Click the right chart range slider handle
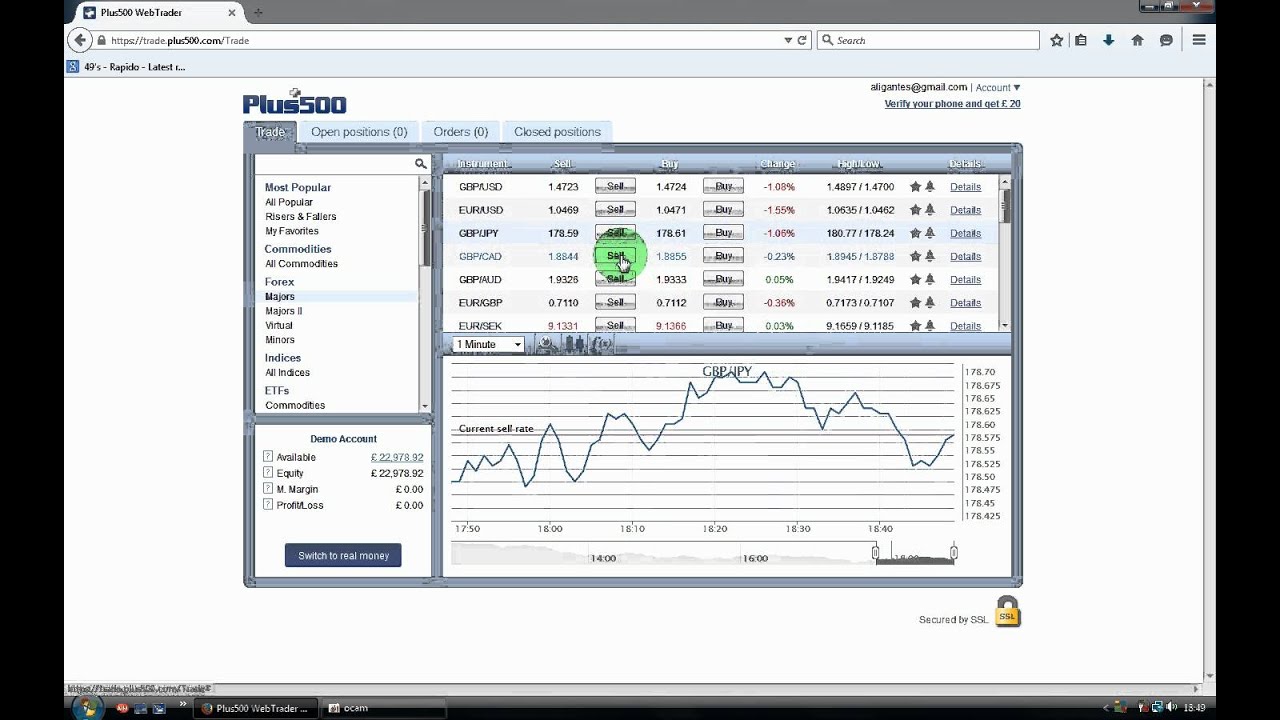The height and width of the screenshot is (720, 1280). pyautogui.click(x=954, y=552)
